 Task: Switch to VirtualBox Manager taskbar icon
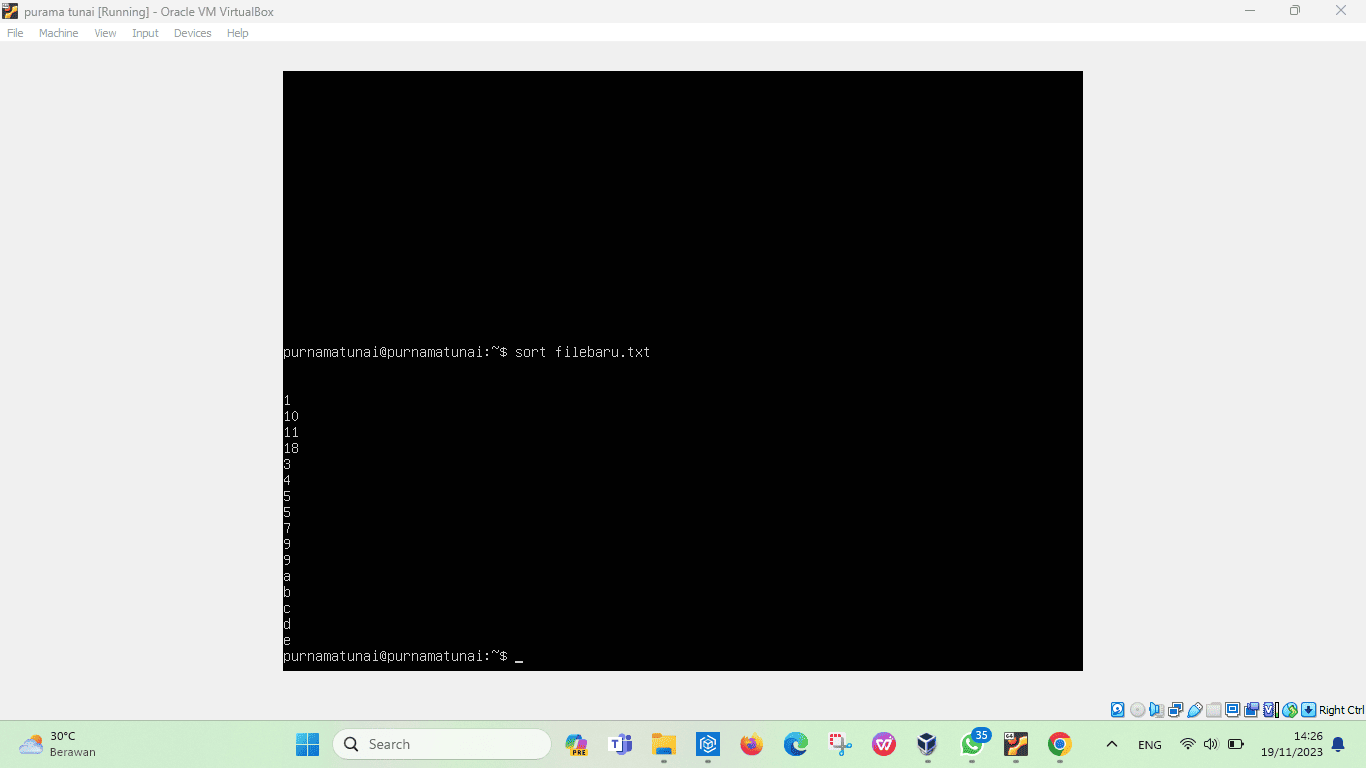[928, 744]
